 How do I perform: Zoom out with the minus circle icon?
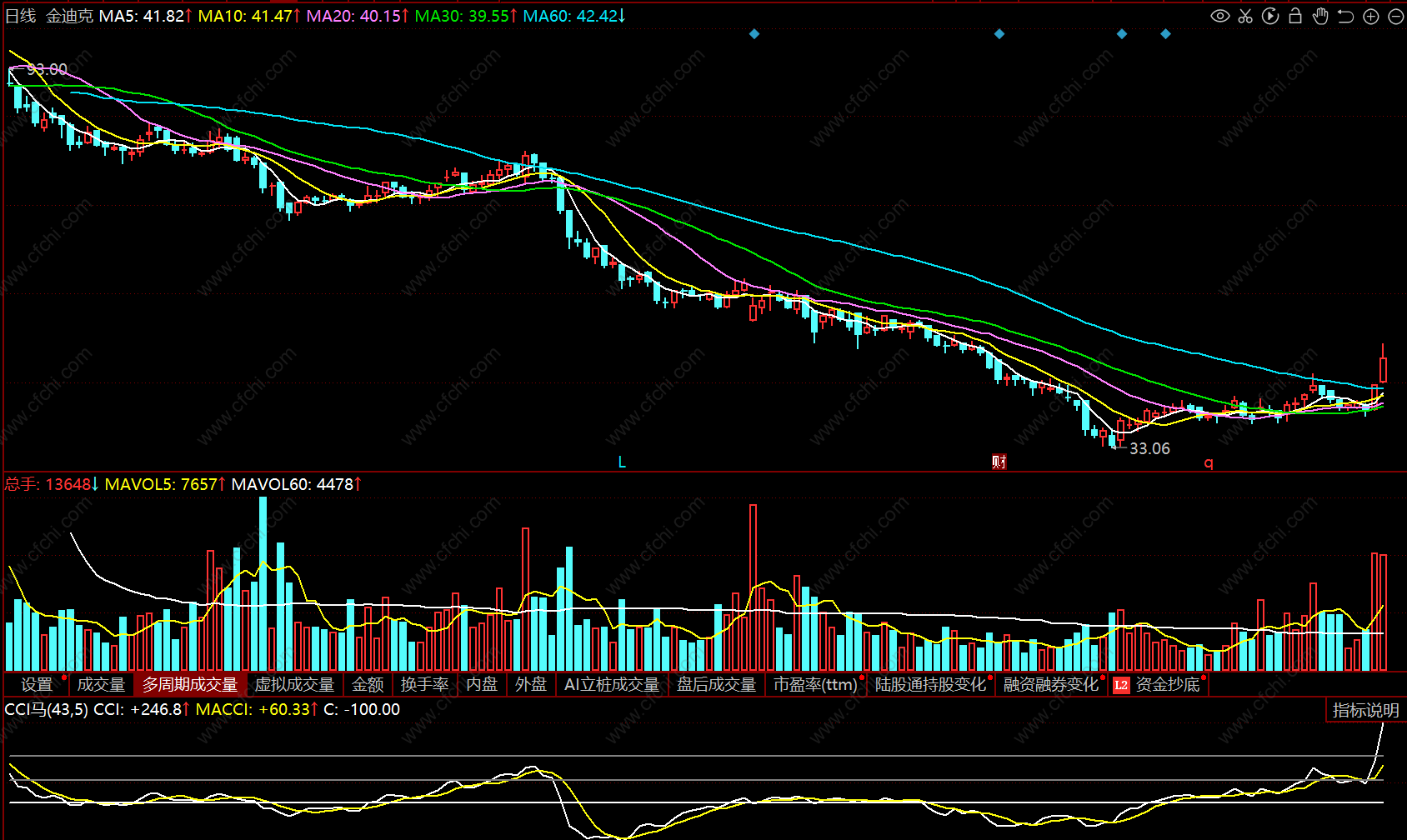(x=1396, y=16)
